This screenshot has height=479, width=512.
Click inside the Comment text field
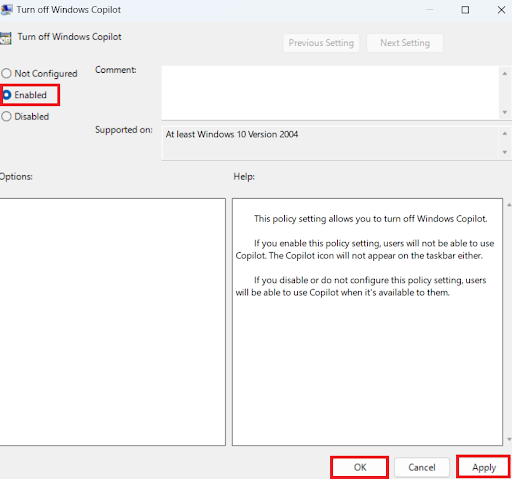(330, 93)
